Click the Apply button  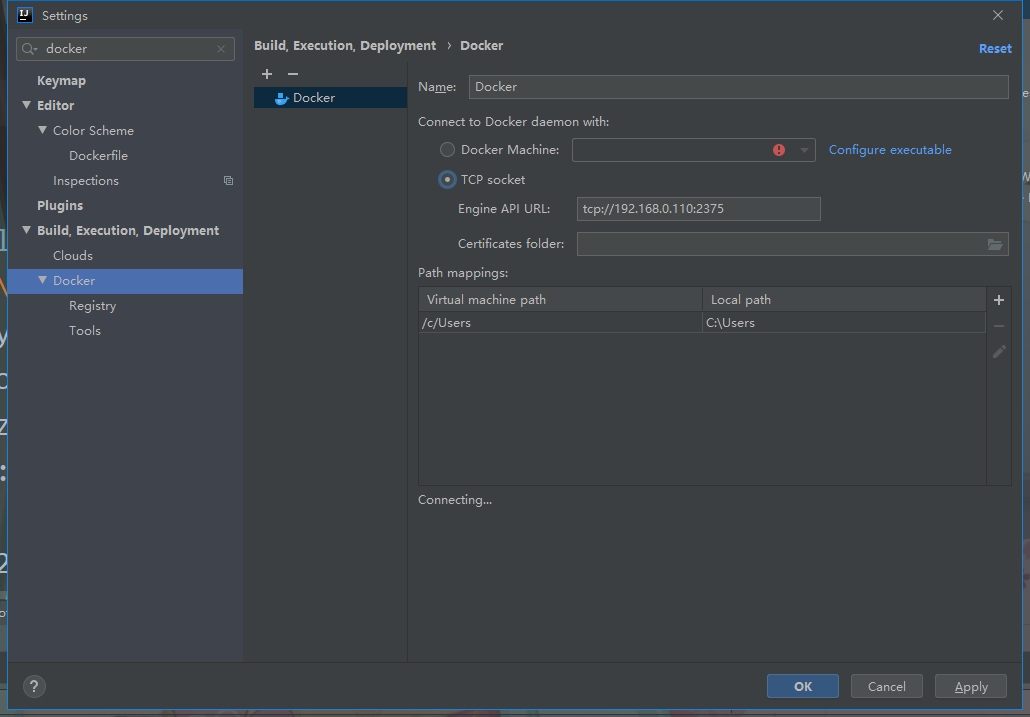(971, 686)
